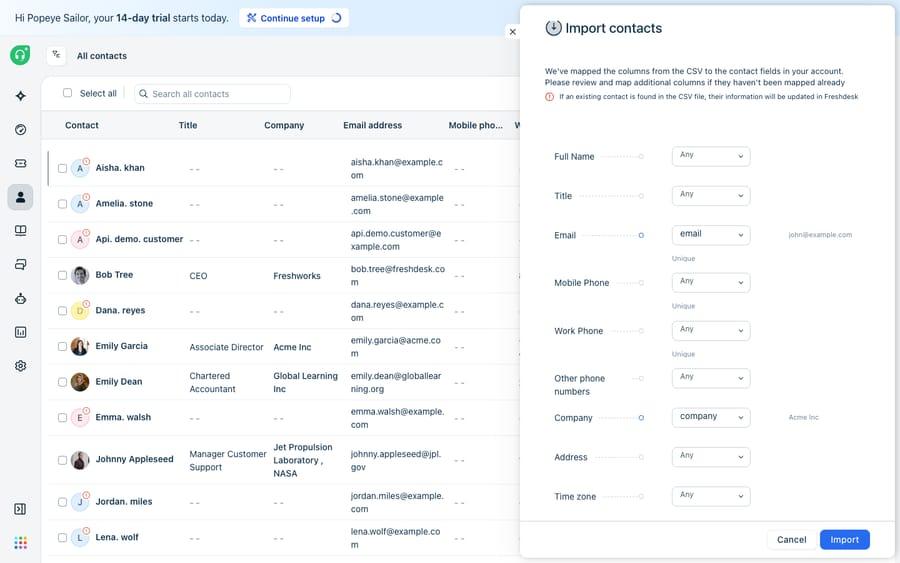Click the filter icon beside All contacts
900x563 pixels.
pos(56,55)
